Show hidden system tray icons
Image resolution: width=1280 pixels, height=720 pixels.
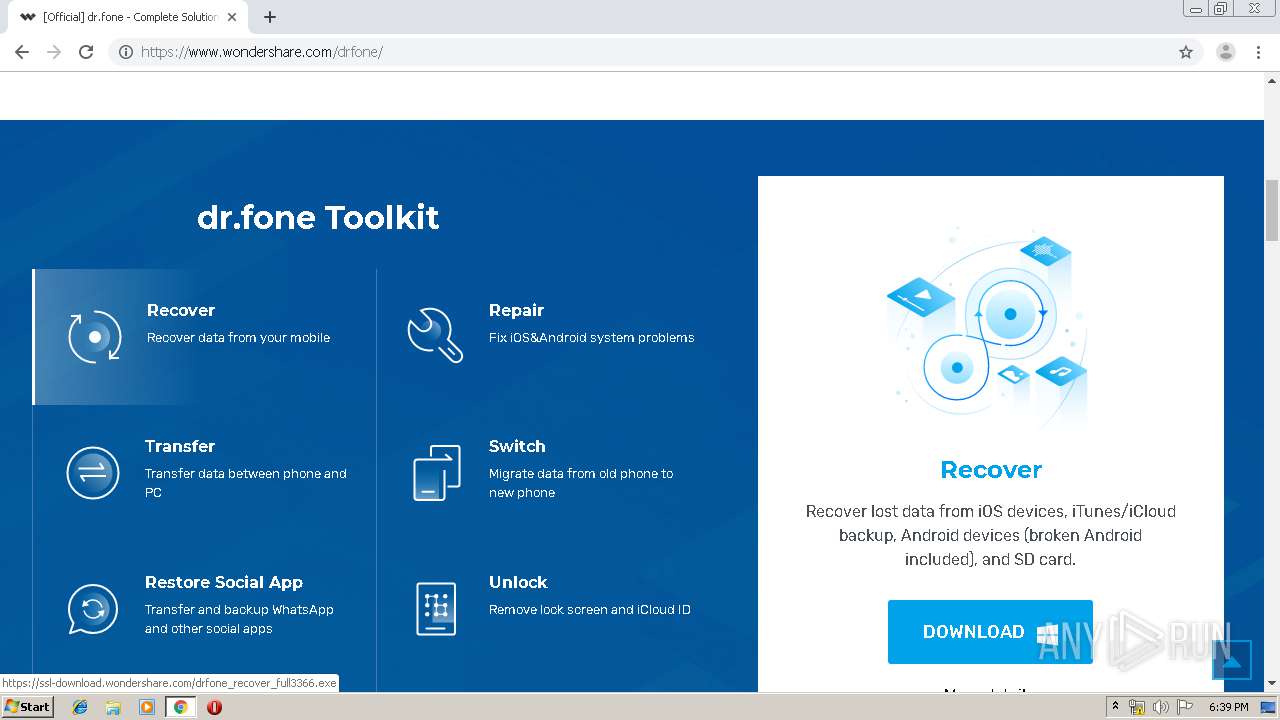1115,707
